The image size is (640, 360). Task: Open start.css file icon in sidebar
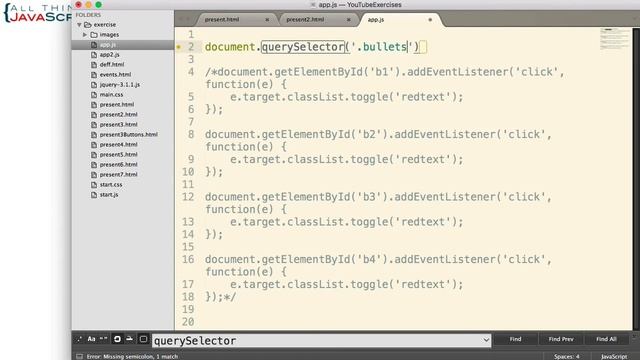click(x=94, y=184)
